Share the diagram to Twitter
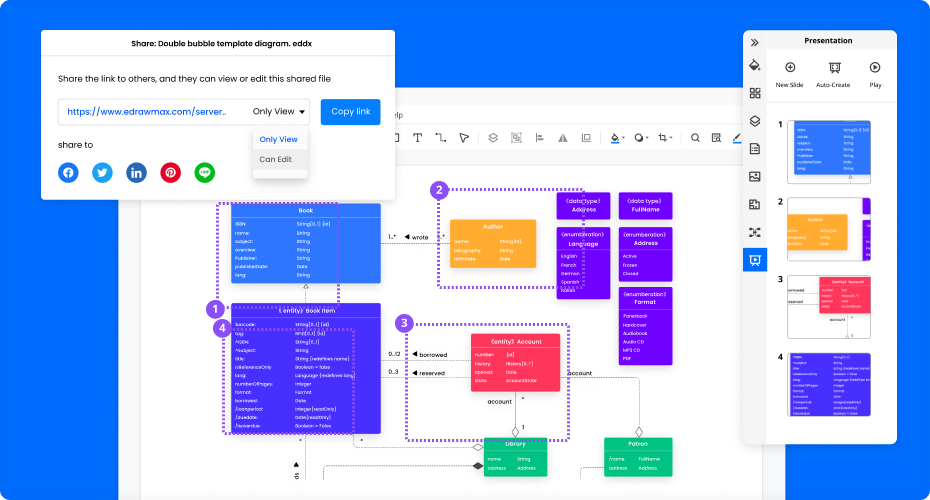The image size is (930, 500). 102,172
